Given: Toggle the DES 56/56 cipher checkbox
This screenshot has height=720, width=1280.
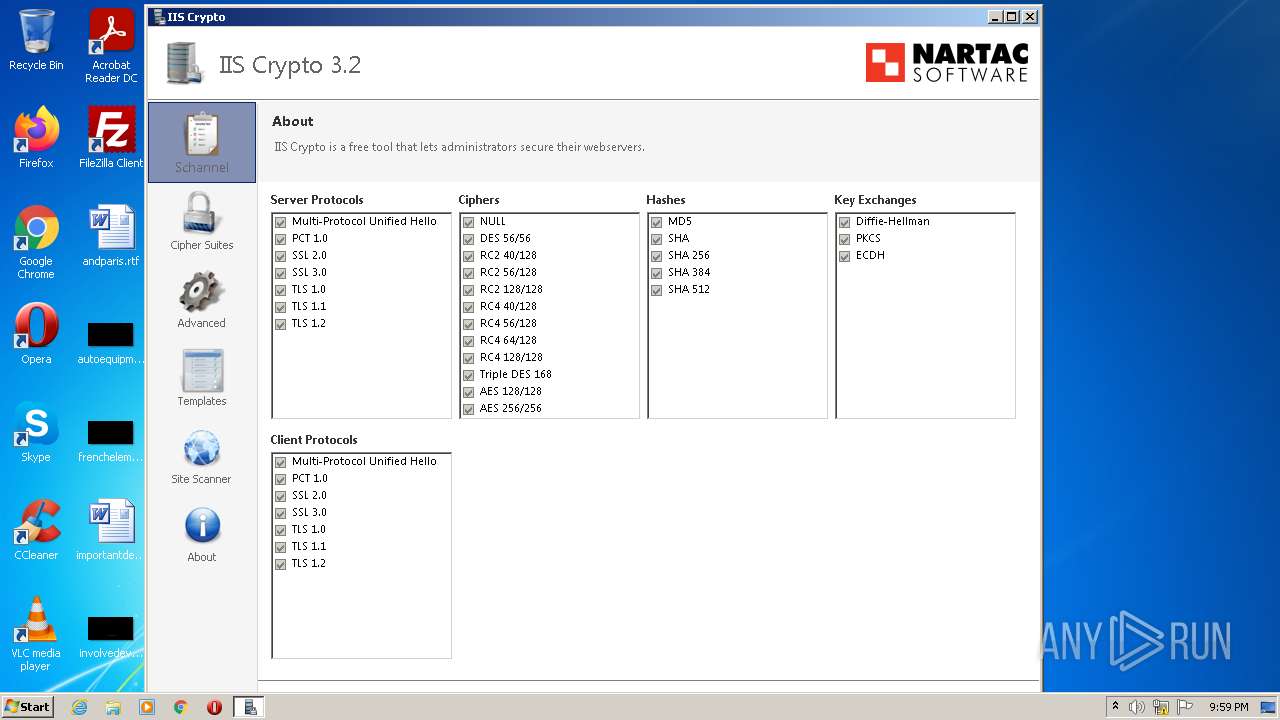Looking at the screenshot, I should tap(469, 239).
